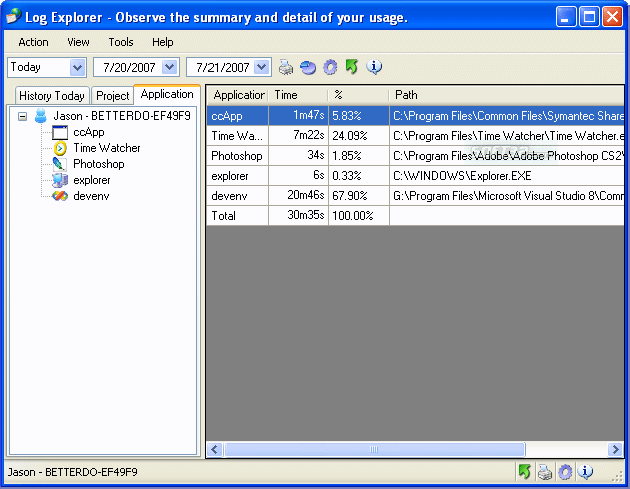Open the pie chart icon in the toolbar
The width and height of the screenshot is (630, 489).
tap(308, 67)
